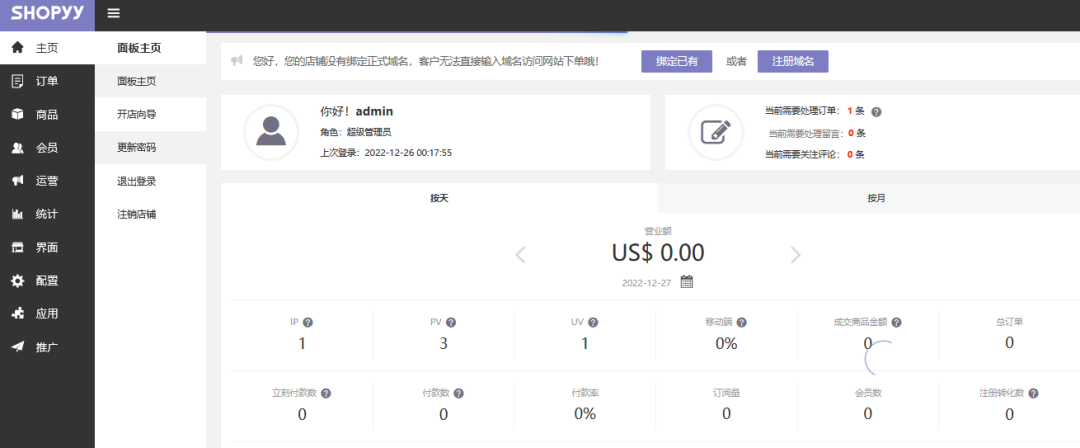Click the 角色: 超级管理员 text
1080x448 pixels.
tap(355, 132)
